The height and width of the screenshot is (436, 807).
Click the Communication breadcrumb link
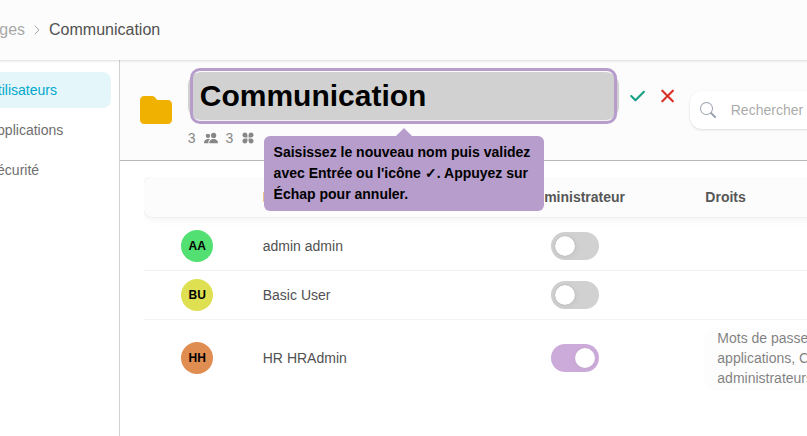pos(104,29)
